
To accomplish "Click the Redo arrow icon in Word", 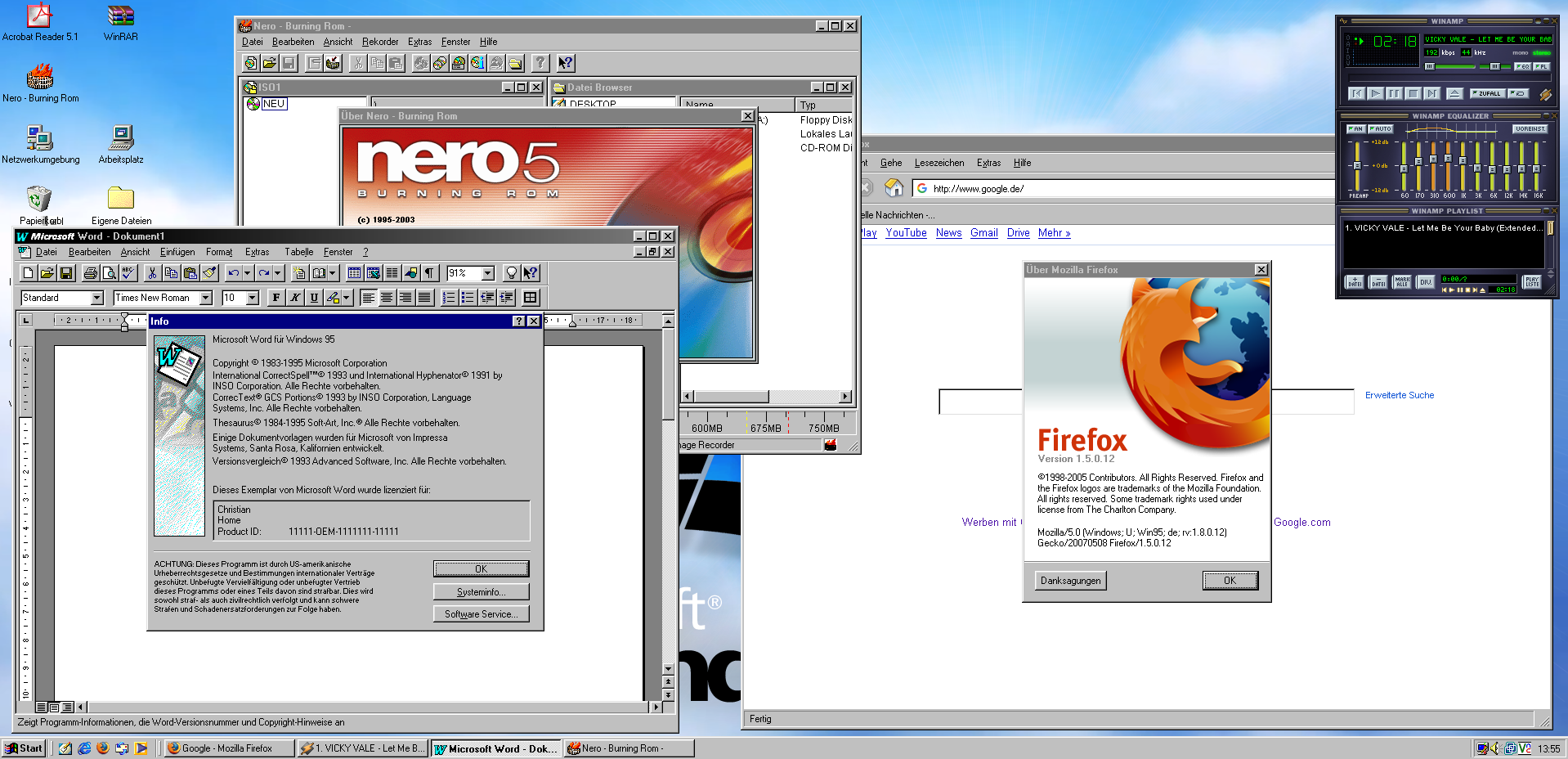I will point(264,273).
